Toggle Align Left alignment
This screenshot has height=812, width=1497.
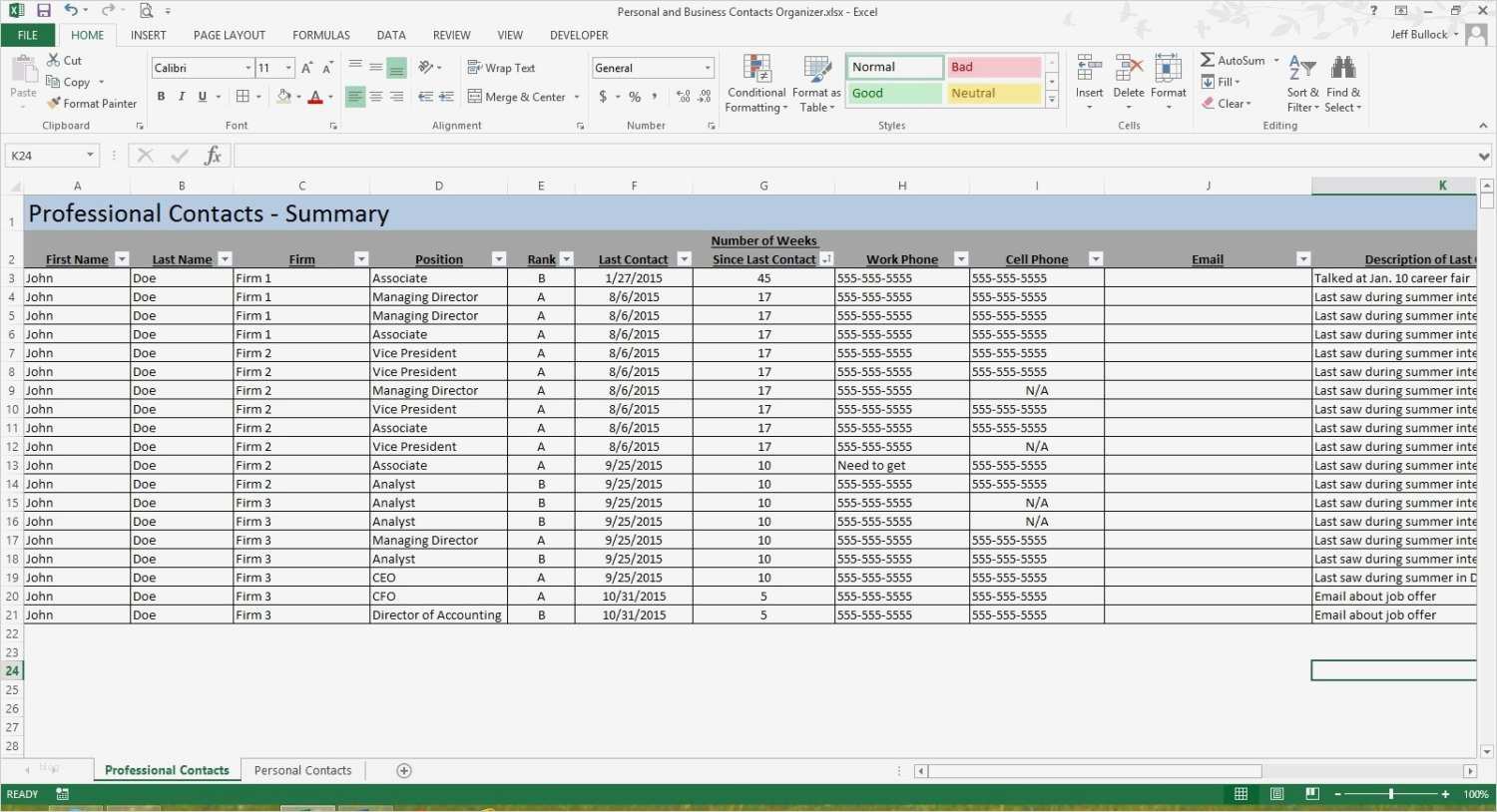[x=355, y=97]
